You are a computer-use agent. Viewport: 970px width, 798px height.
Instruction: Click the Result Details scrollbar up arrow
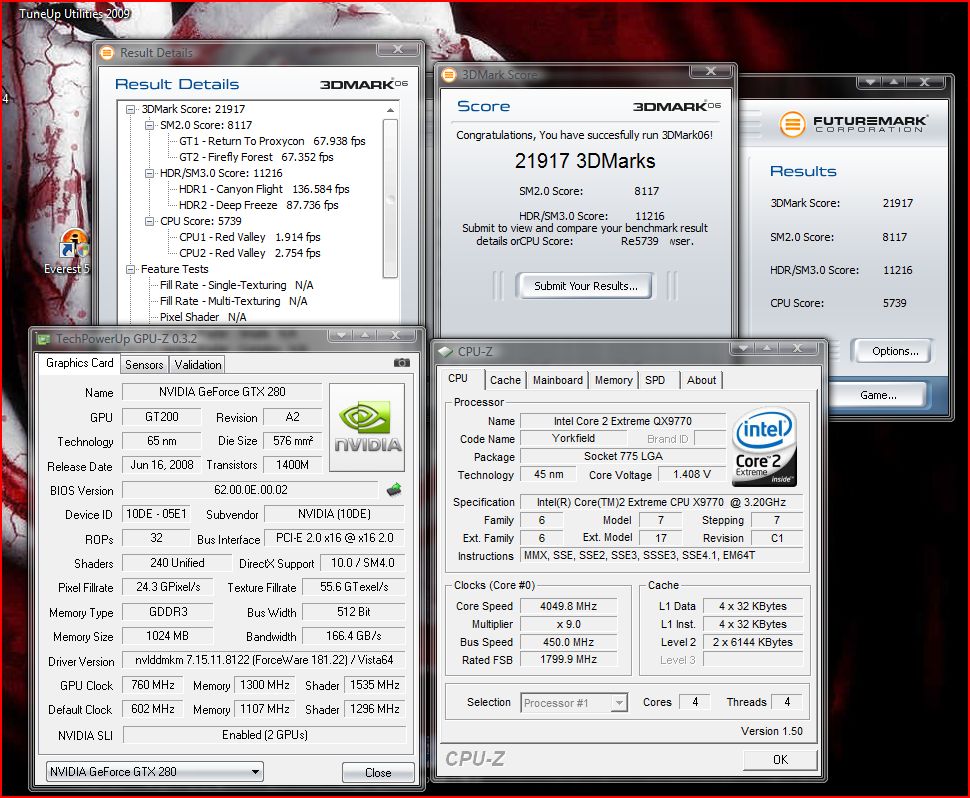[390, 110]
